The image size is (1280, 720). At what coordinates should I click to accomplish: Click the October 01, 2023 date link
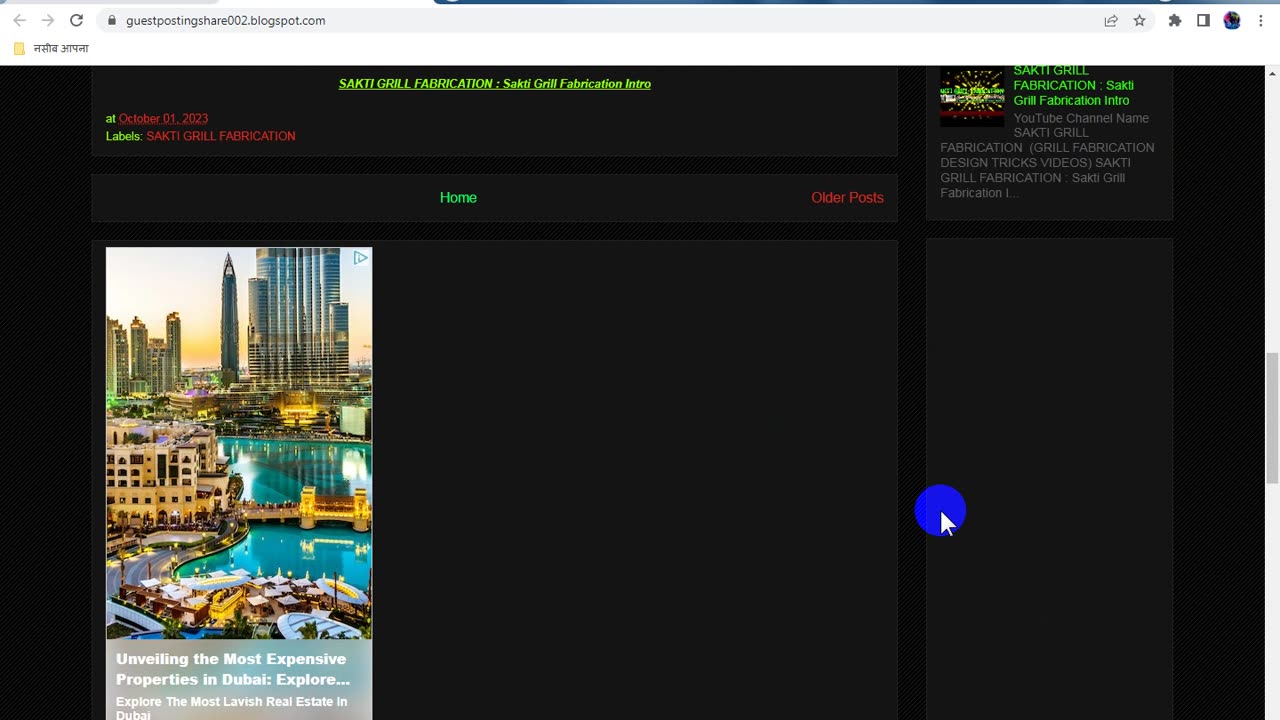[x=163, y=118]
